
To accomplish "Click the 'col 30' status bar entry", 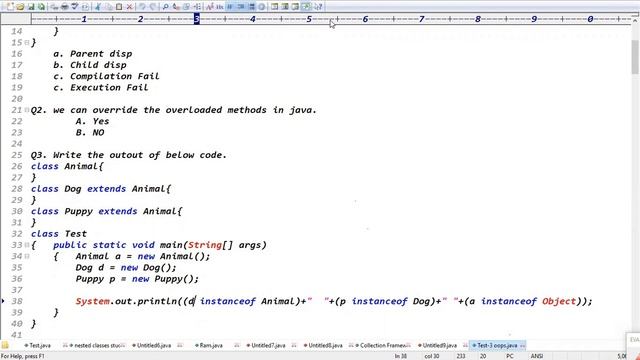I will coord(431,356).
